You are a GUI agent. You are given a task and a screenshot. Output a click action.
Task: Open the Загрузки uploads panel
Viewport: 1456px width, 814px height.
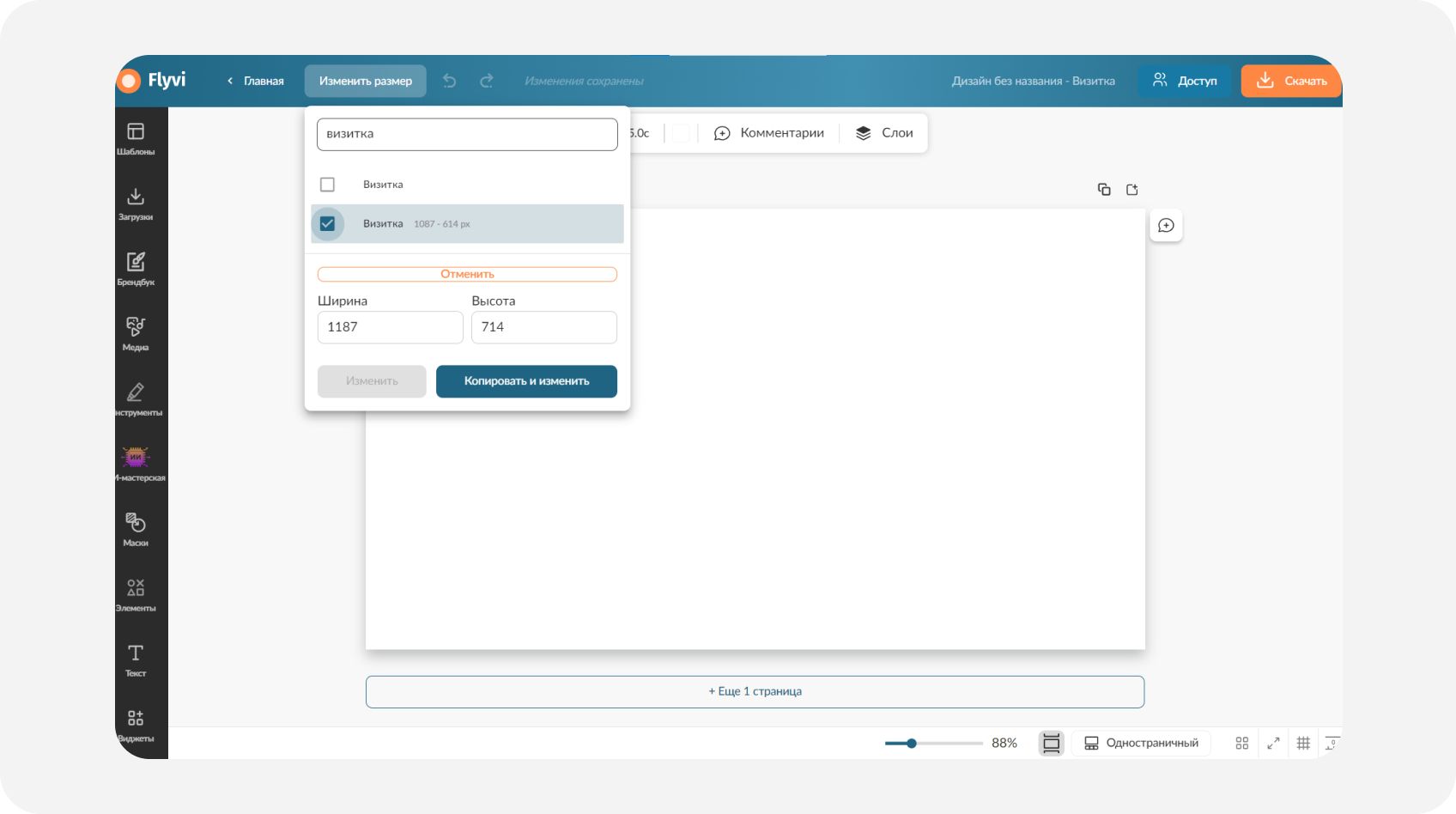click(x=136, y=204)
